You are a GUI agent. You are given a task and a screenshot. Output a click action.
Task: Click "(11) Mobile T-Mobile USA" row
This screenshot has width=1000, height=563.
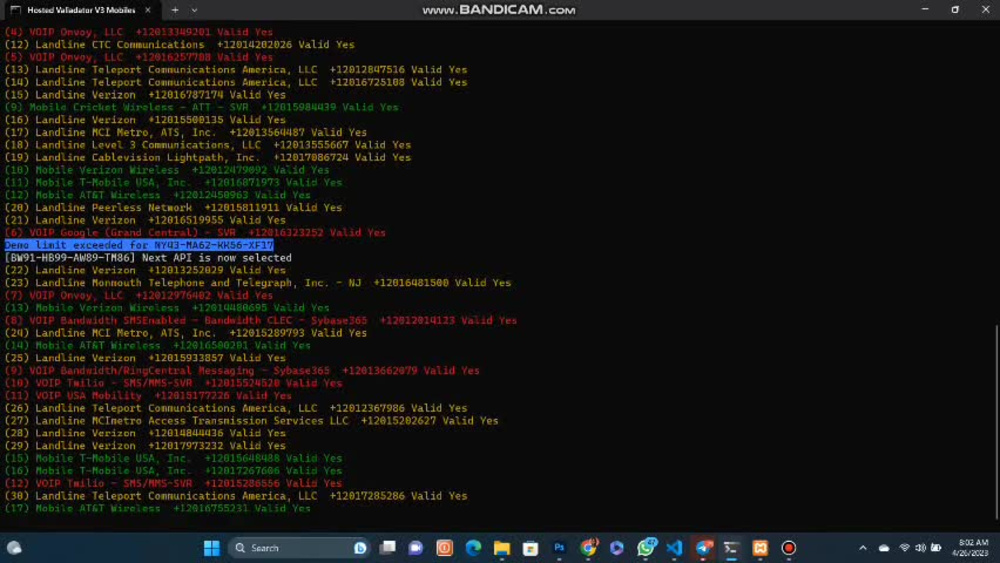pos(173,182)
